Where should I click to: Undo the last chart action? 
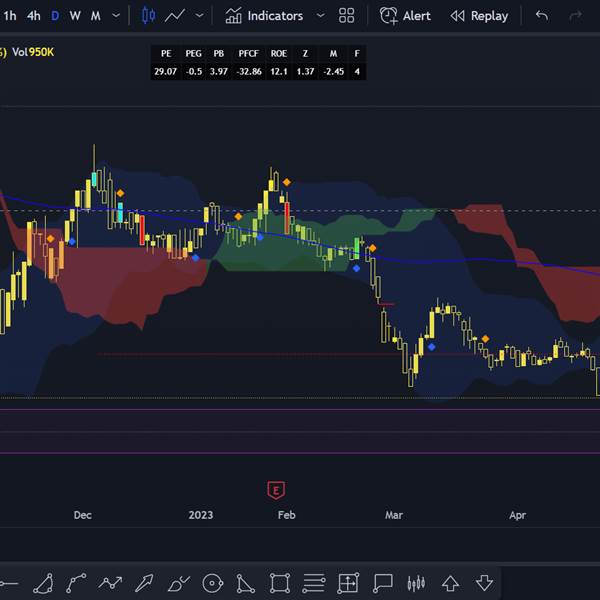tap(542, 16)
